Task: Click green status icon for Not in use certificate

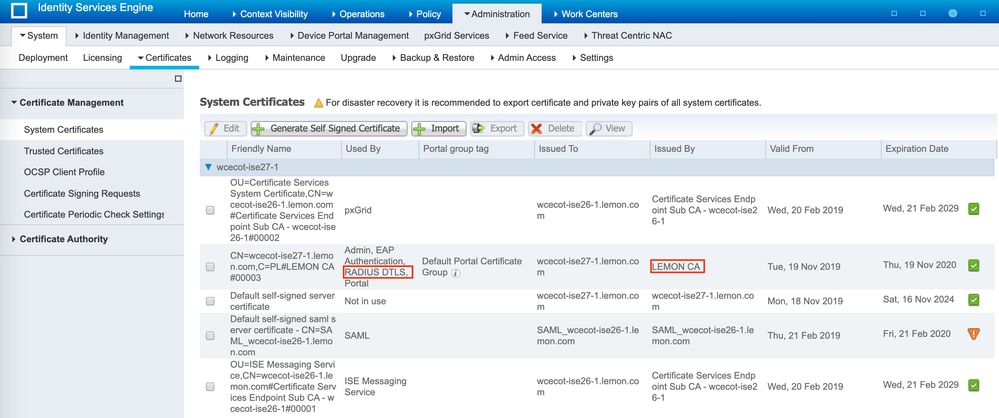Action: (x=974, y=299)
